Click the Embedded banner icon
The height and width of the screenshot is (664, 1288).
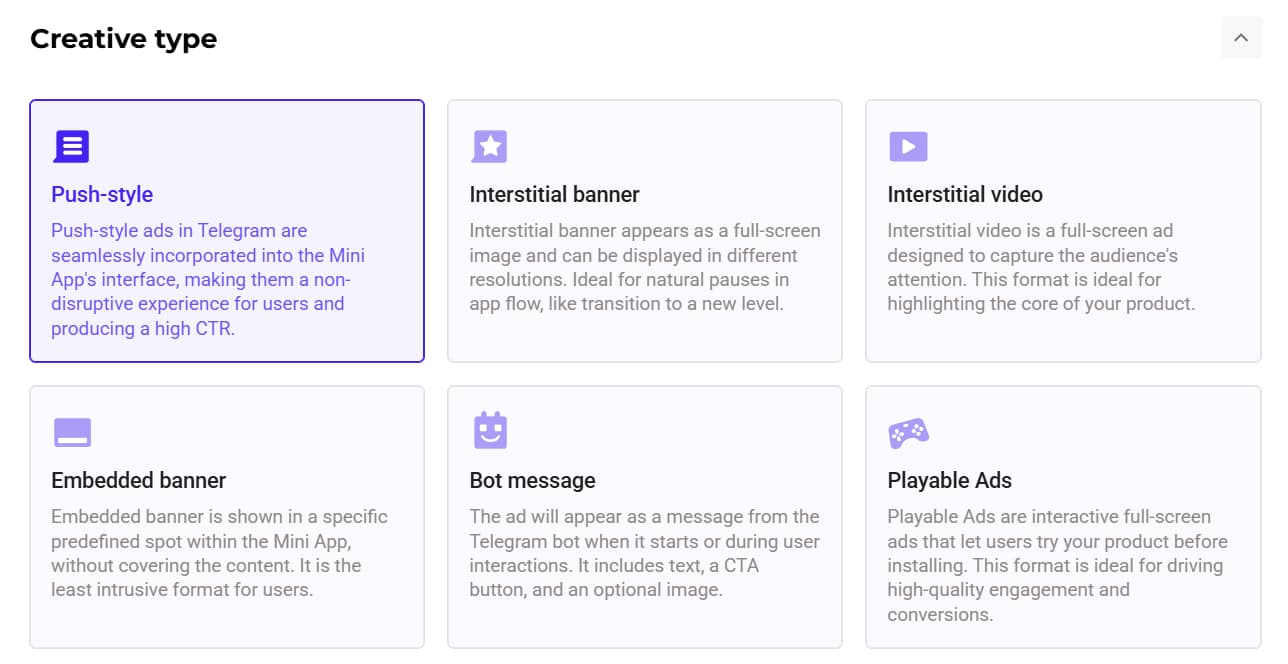(x=72, y=433)
